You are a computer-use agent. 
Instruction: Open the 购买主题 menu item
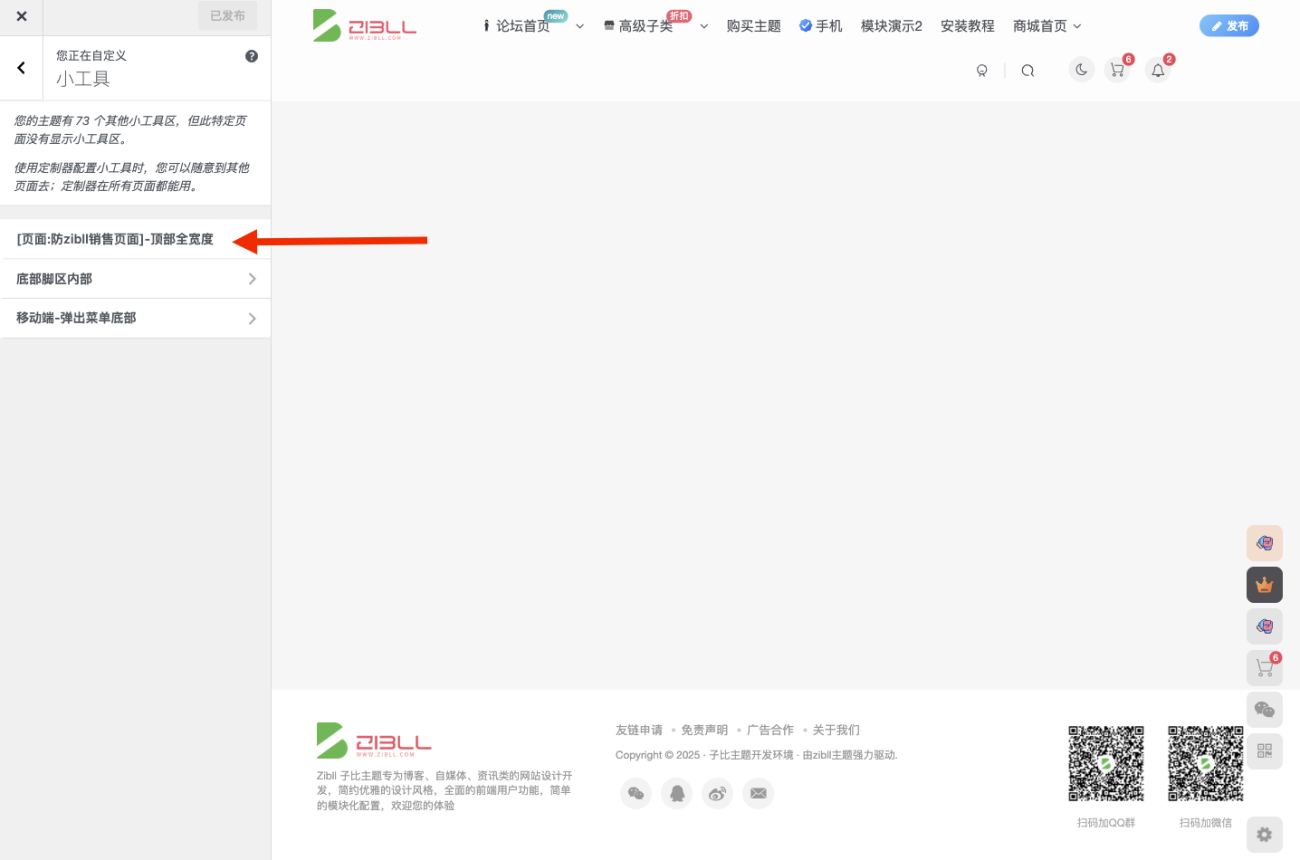pyautogui.click(x=754, y=26)
